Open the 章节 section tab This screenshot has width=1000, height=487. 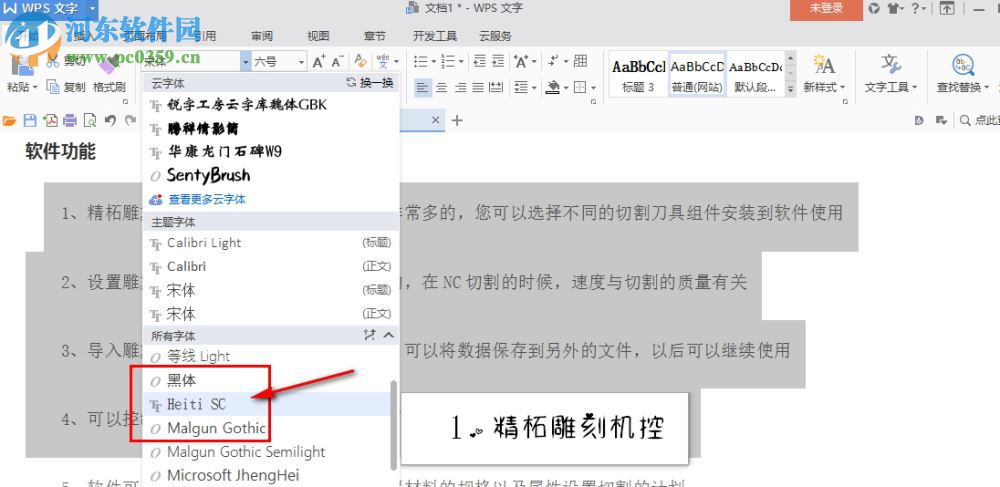click(374, 36)
